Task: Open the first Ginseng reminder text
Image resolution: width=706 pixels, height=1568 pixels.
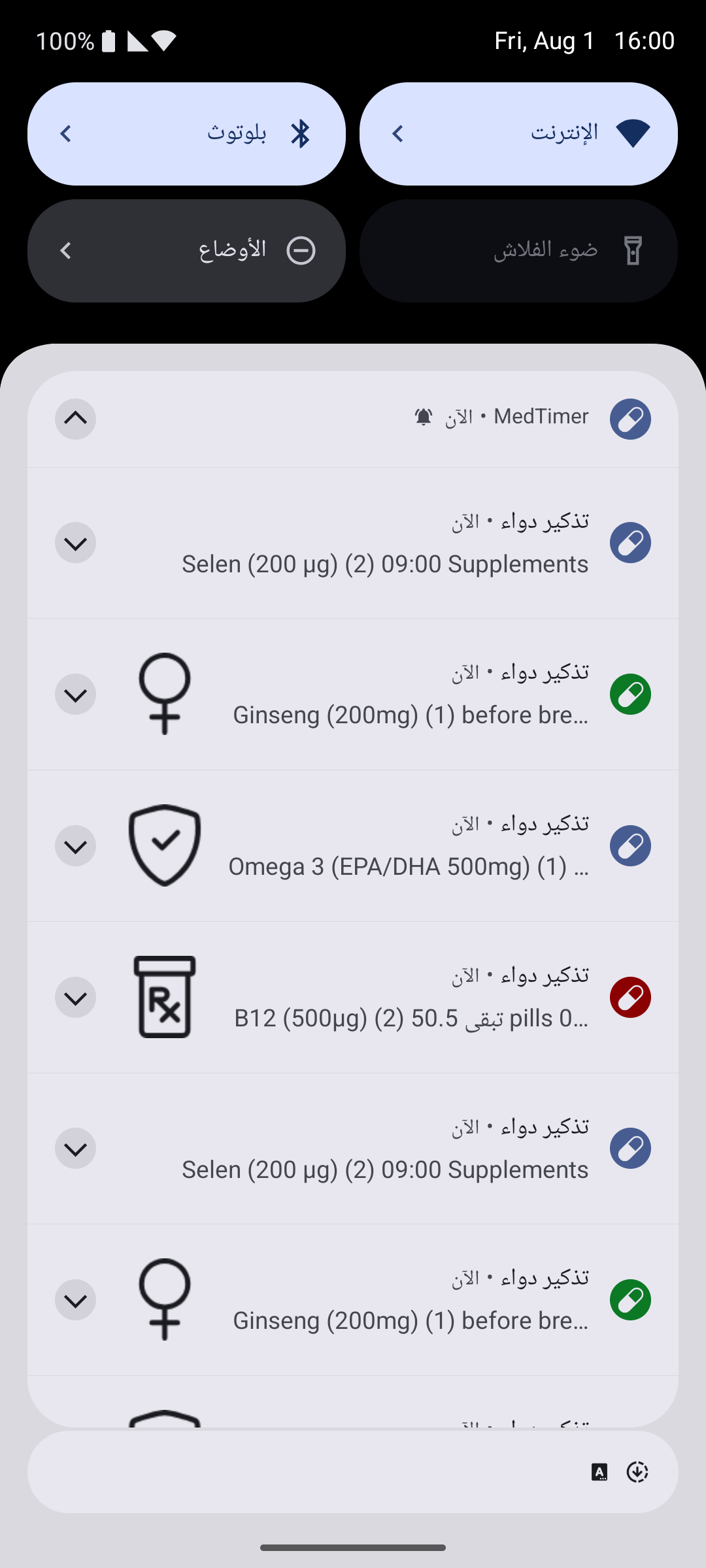Action: (411, 715)
